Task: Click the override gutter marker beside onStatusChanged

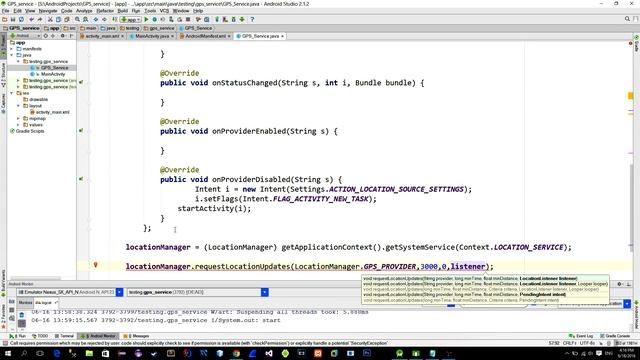Action: [x=81, y=82]
